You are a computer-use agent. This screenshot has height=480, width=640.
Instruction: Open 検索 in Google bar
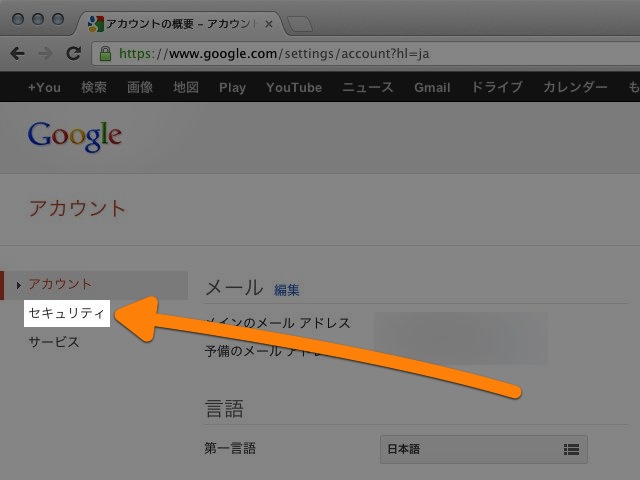tap(94, 87)
